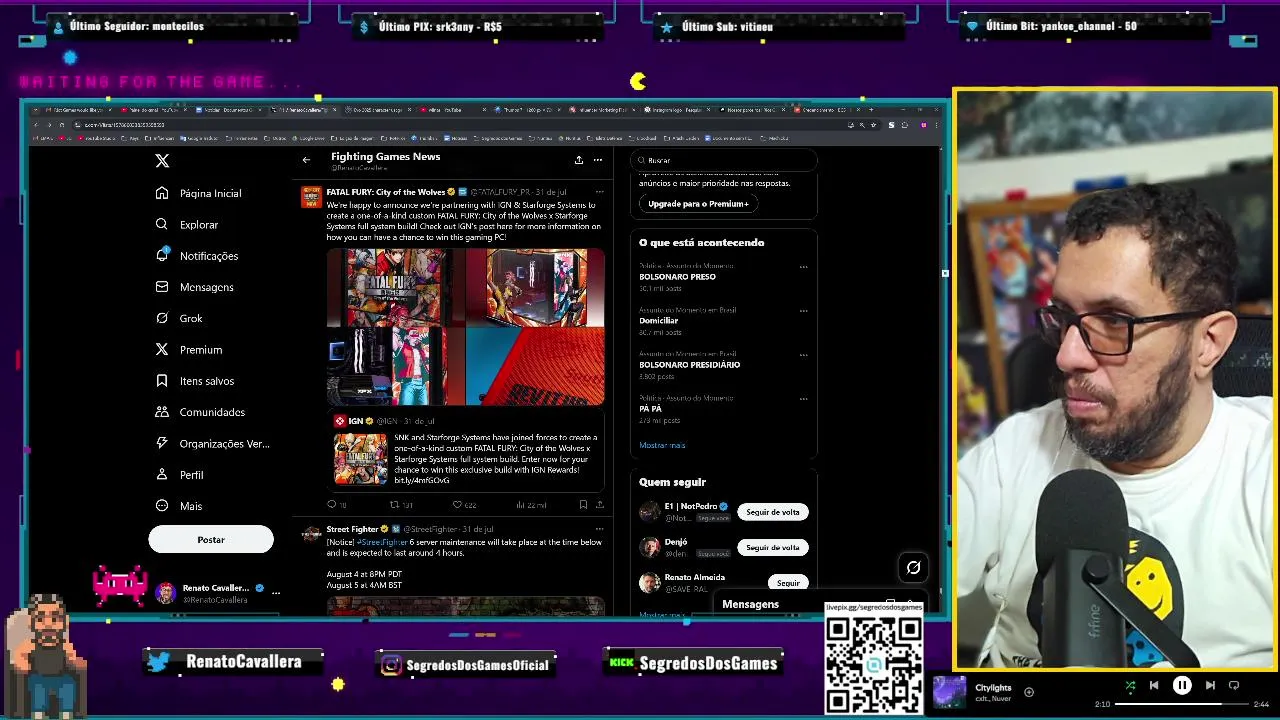1280x720 pixels.
Task: Open Comunidades in the sidebar
Action: pos(200,412)
